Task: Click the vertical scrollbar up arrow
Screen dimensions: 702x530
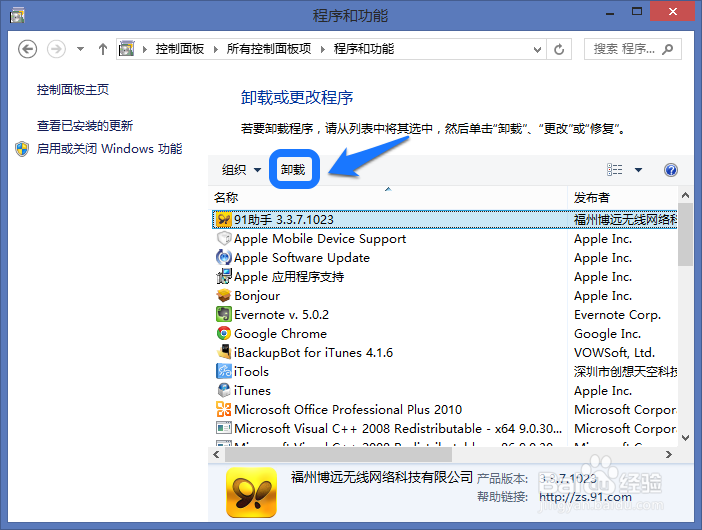Action: tap(685, 195)
